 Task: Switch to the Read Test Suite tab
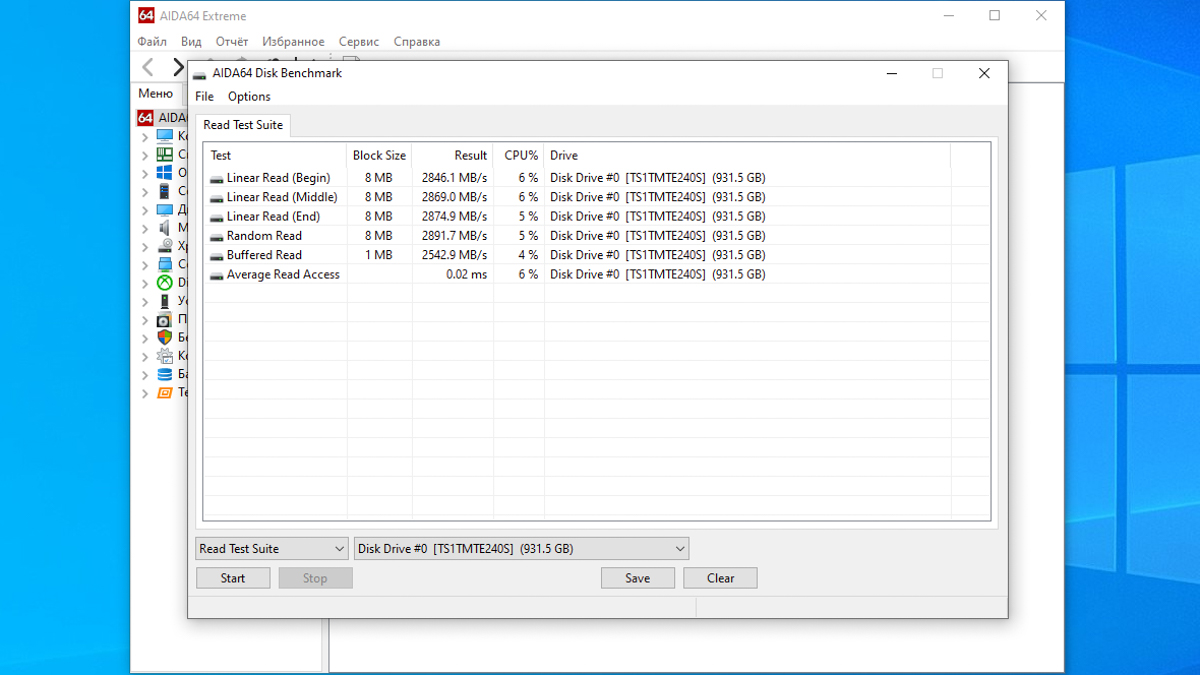pos(243,125)
